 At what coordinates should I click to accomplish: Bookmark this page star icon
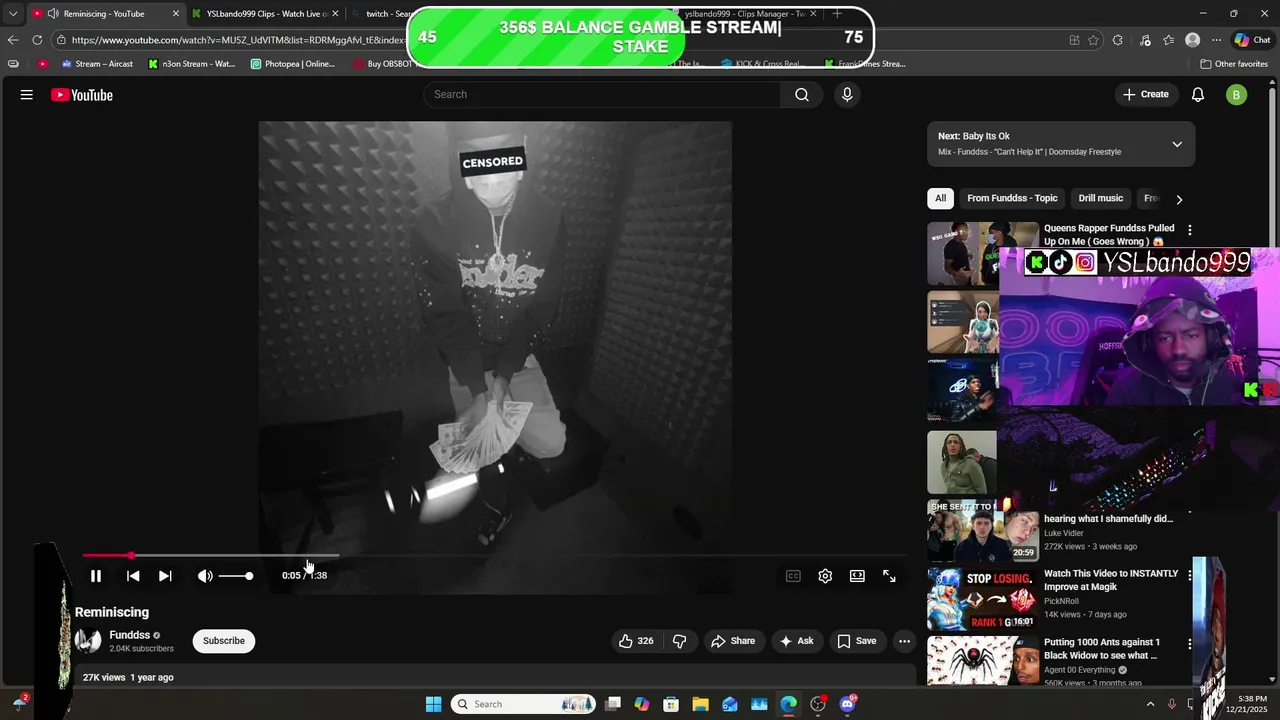pos(1093,40)
